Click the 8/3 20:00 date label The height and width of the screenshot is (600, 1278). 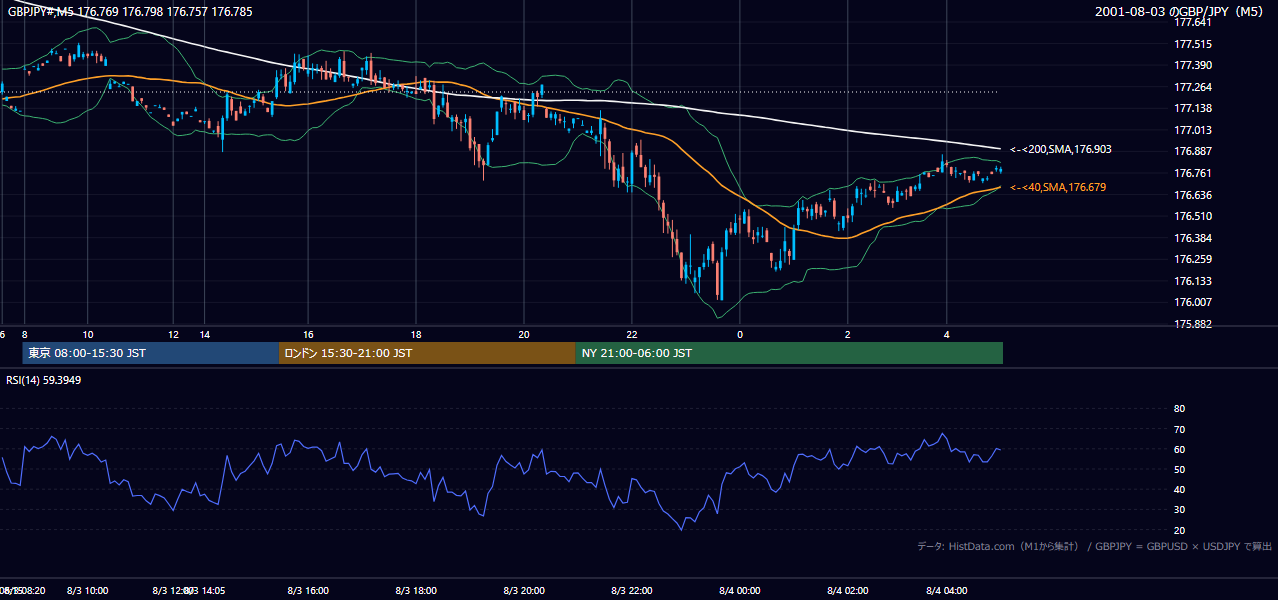[x=524, y=591]
